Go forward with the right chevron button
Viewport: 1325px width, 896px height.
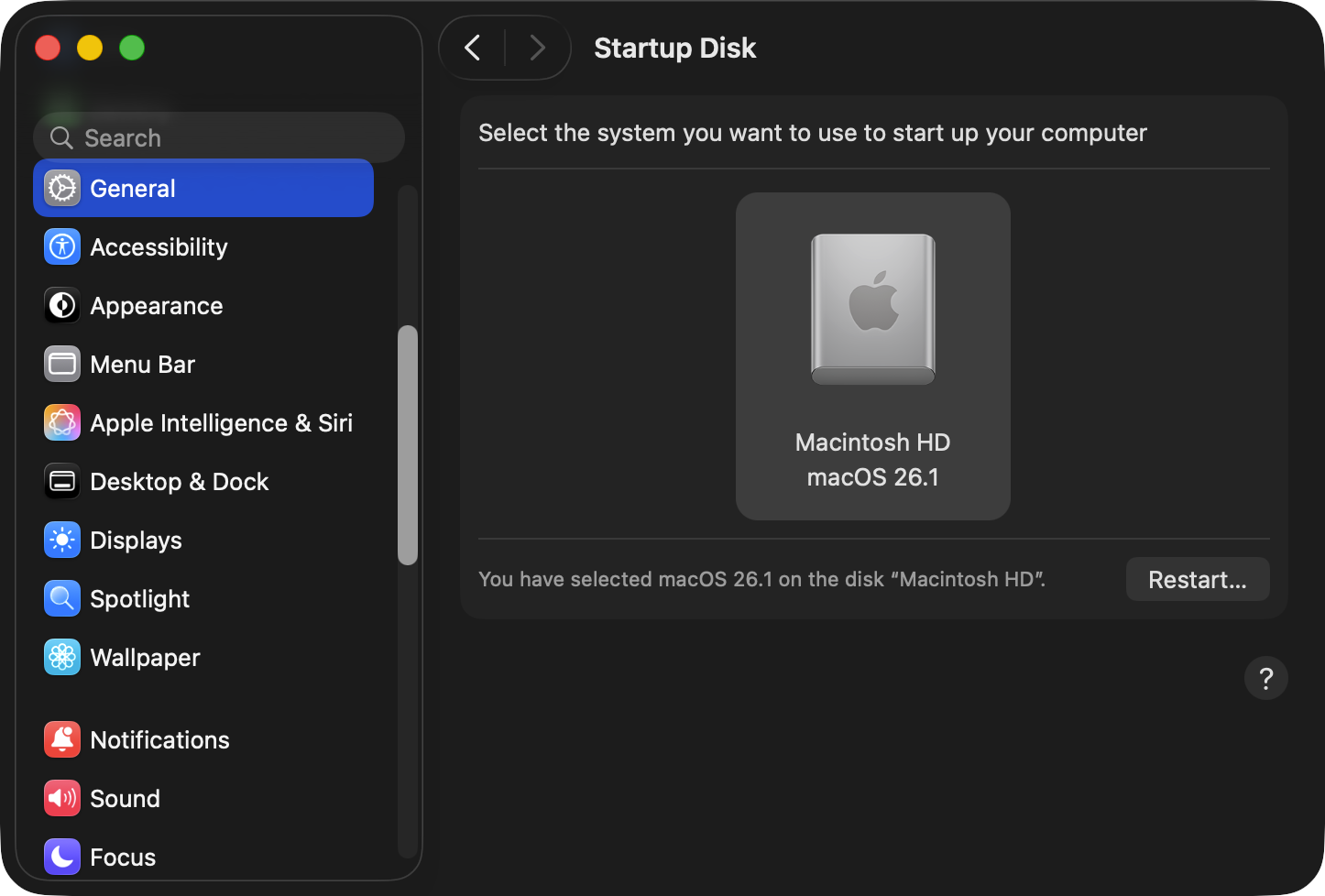[537, 48]
